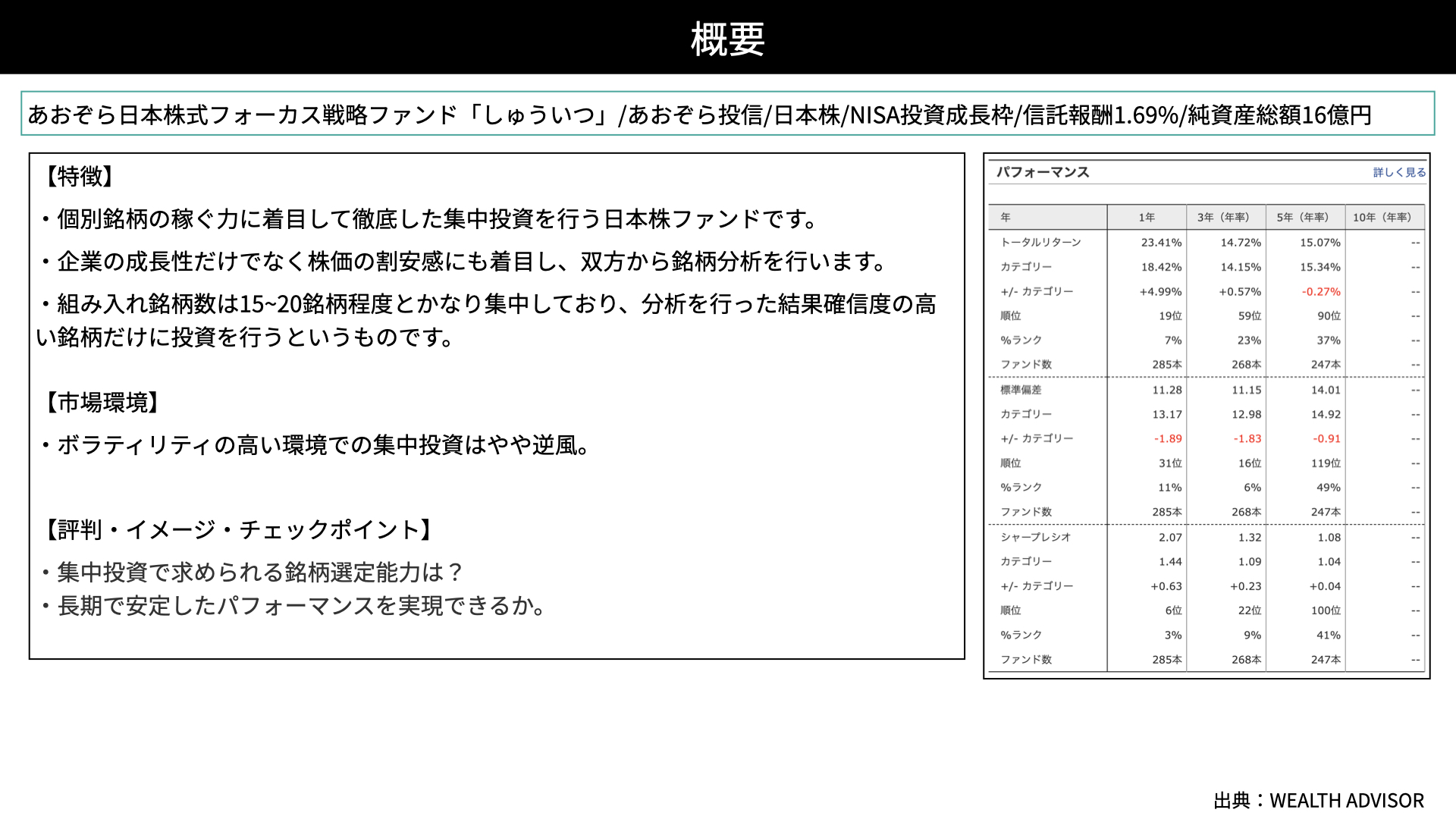Click the 18.42% category value
1456x819 pixels.
1161,267
